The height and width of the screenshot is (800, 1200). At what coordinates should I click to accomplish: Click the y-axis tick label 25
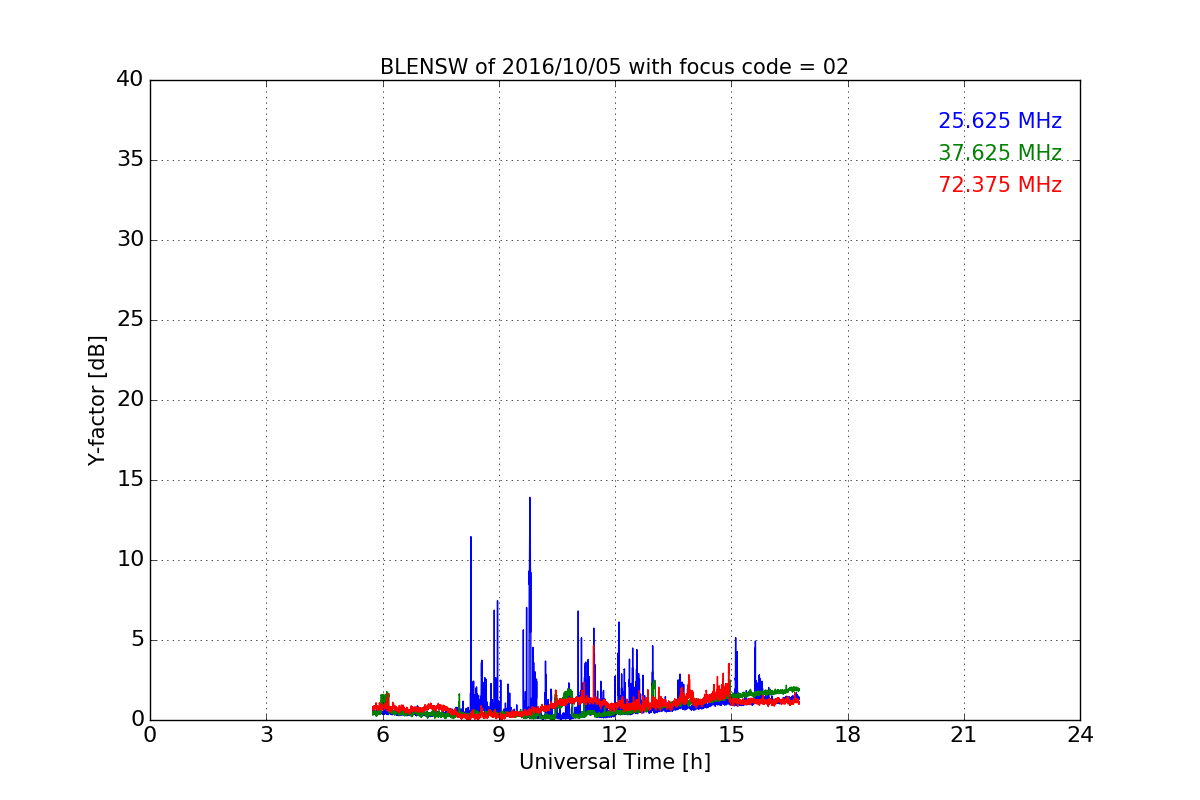pos(130,320)
